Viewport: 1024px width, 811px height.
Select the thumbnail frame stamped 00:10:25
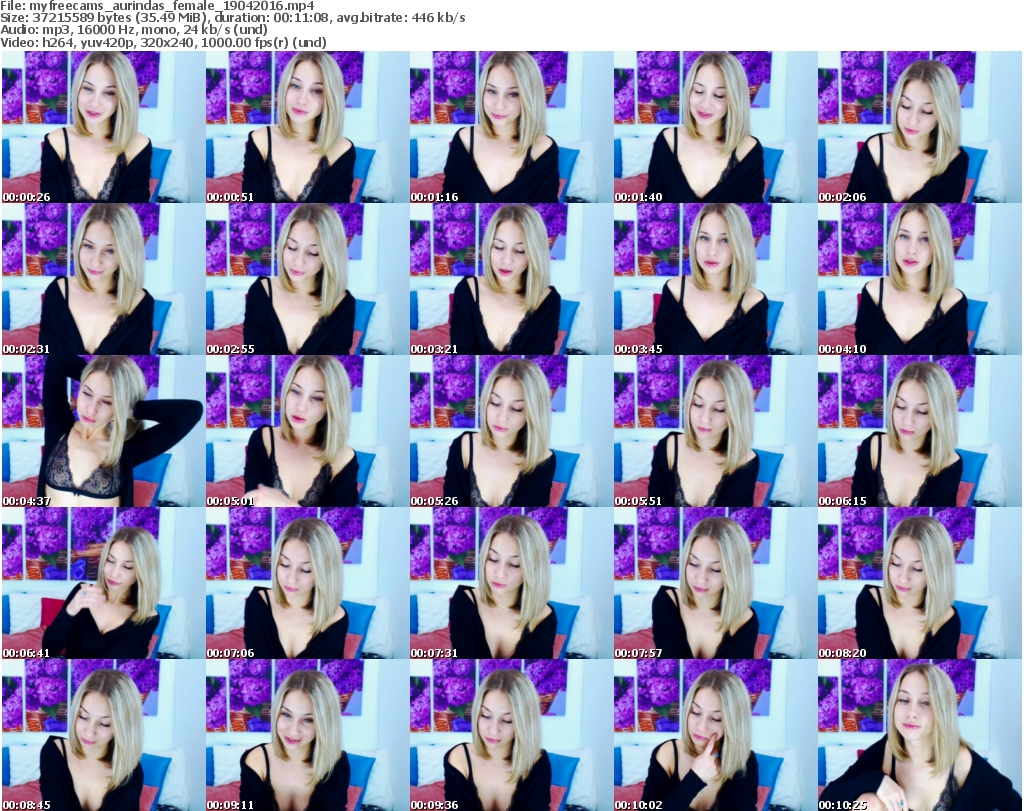pos(920,735)
